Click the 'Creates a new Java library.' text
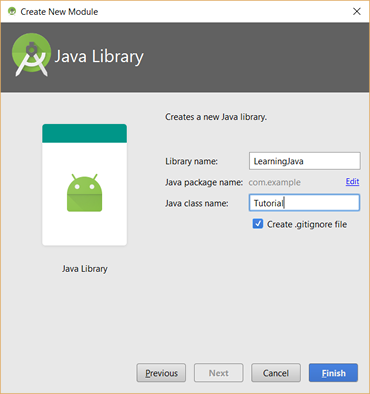This screenshot has width=370, height=394. tap(216, 117)
